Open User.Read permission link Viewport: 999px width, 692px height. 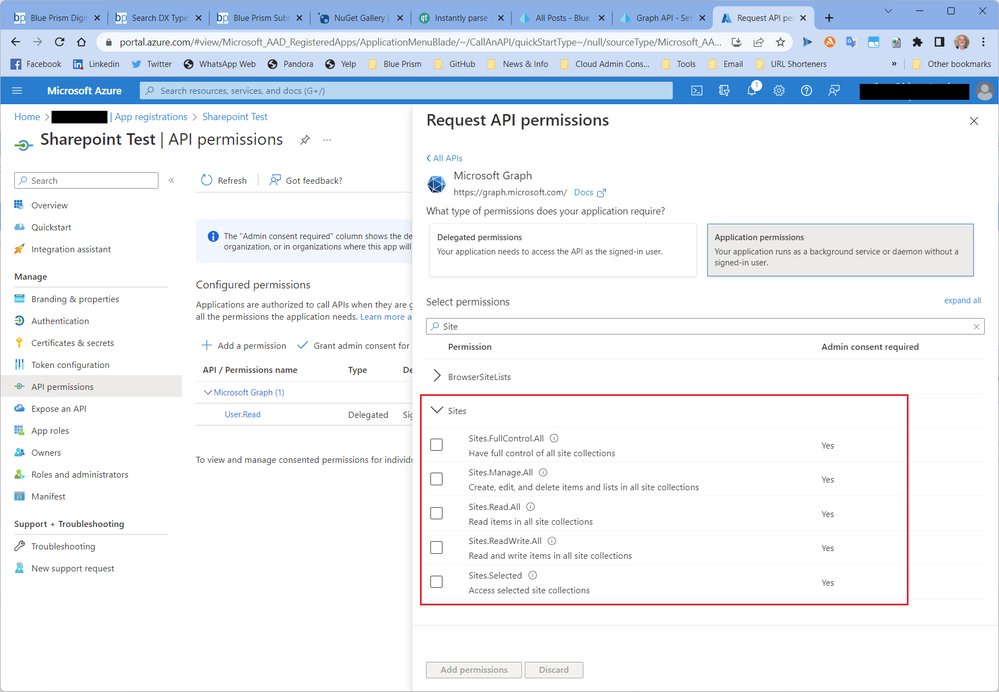(x=242, y=414)
